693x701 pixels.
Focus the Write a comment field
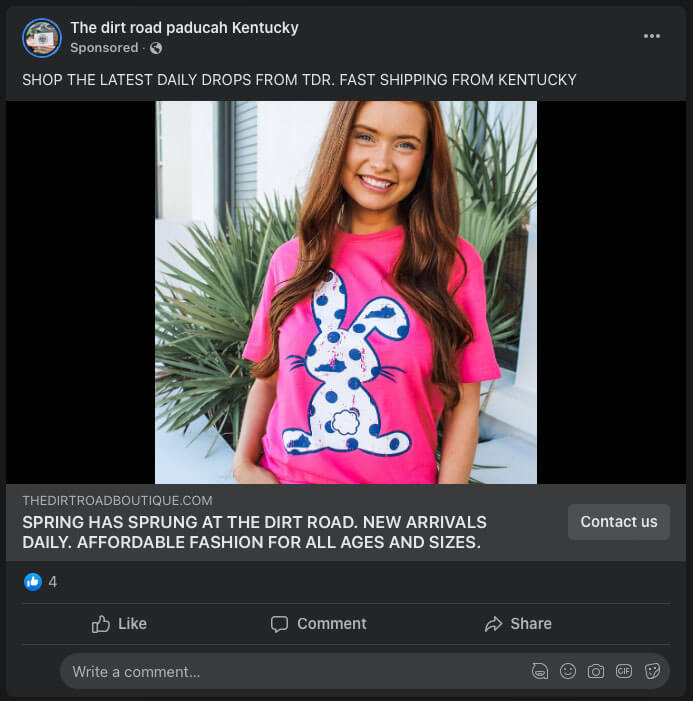[290, 672]
